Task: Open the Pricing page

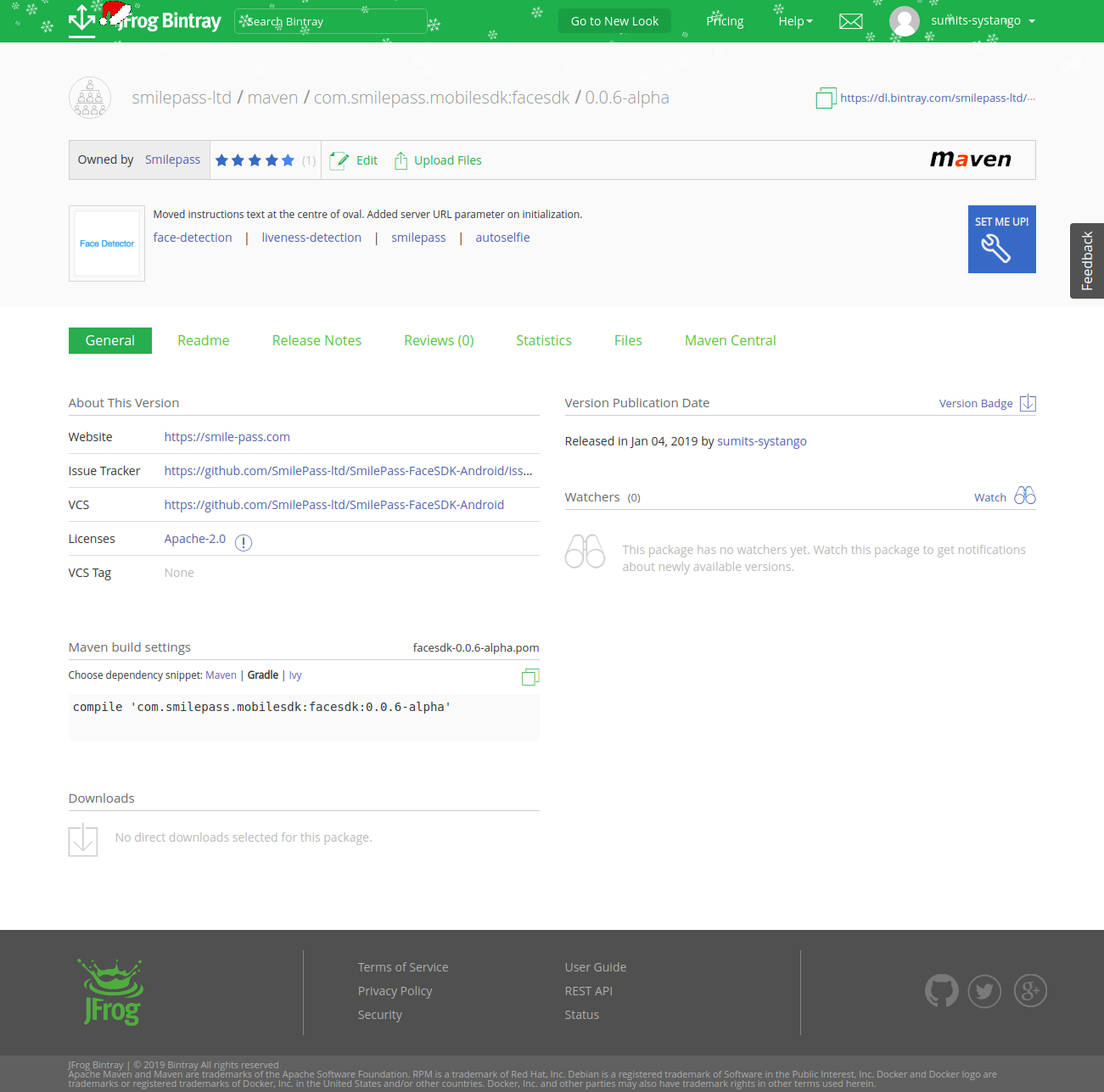Action: 725,21
